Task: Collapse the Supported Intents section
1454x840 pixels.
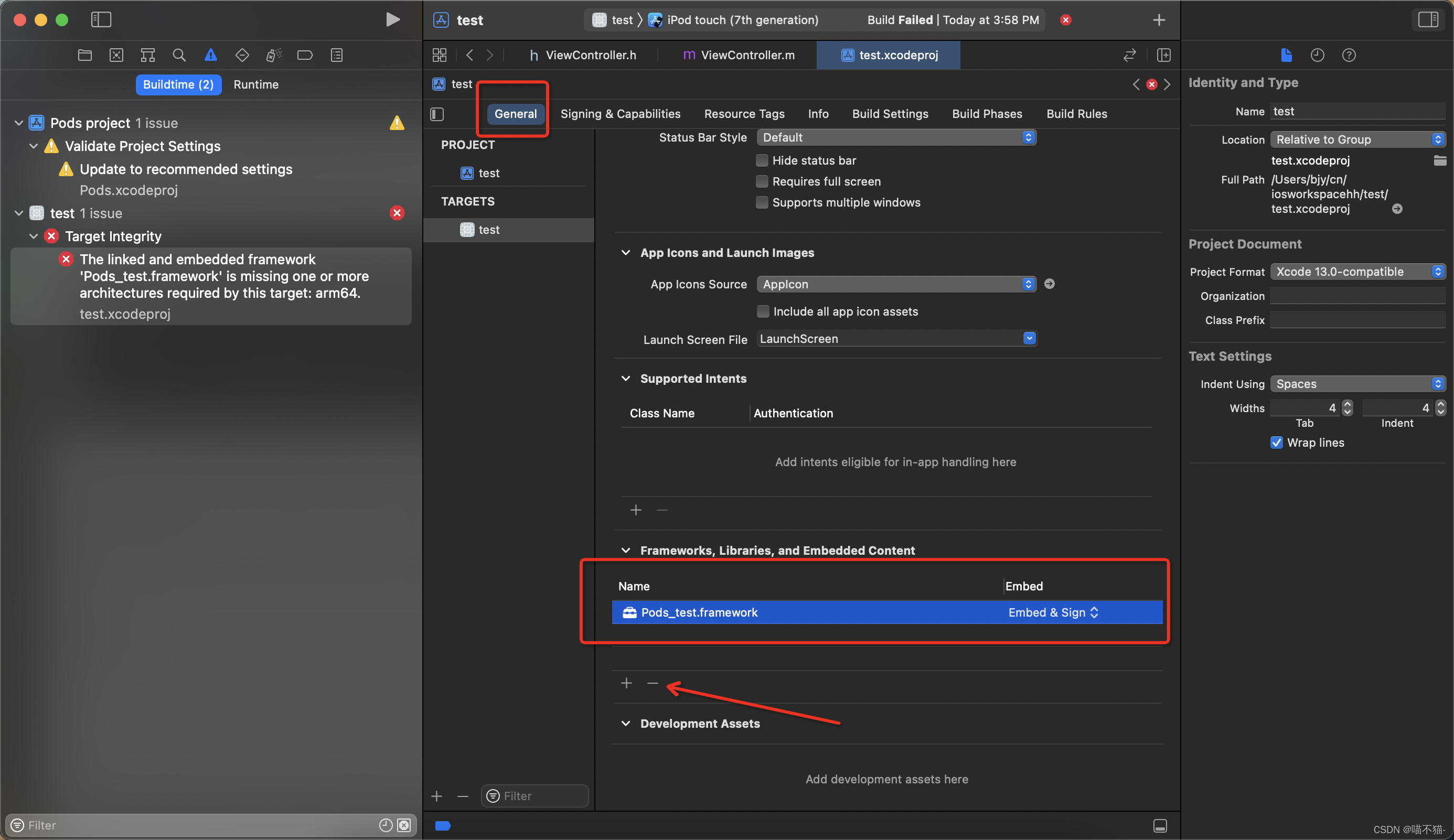Action: click(x=625, y=379)
